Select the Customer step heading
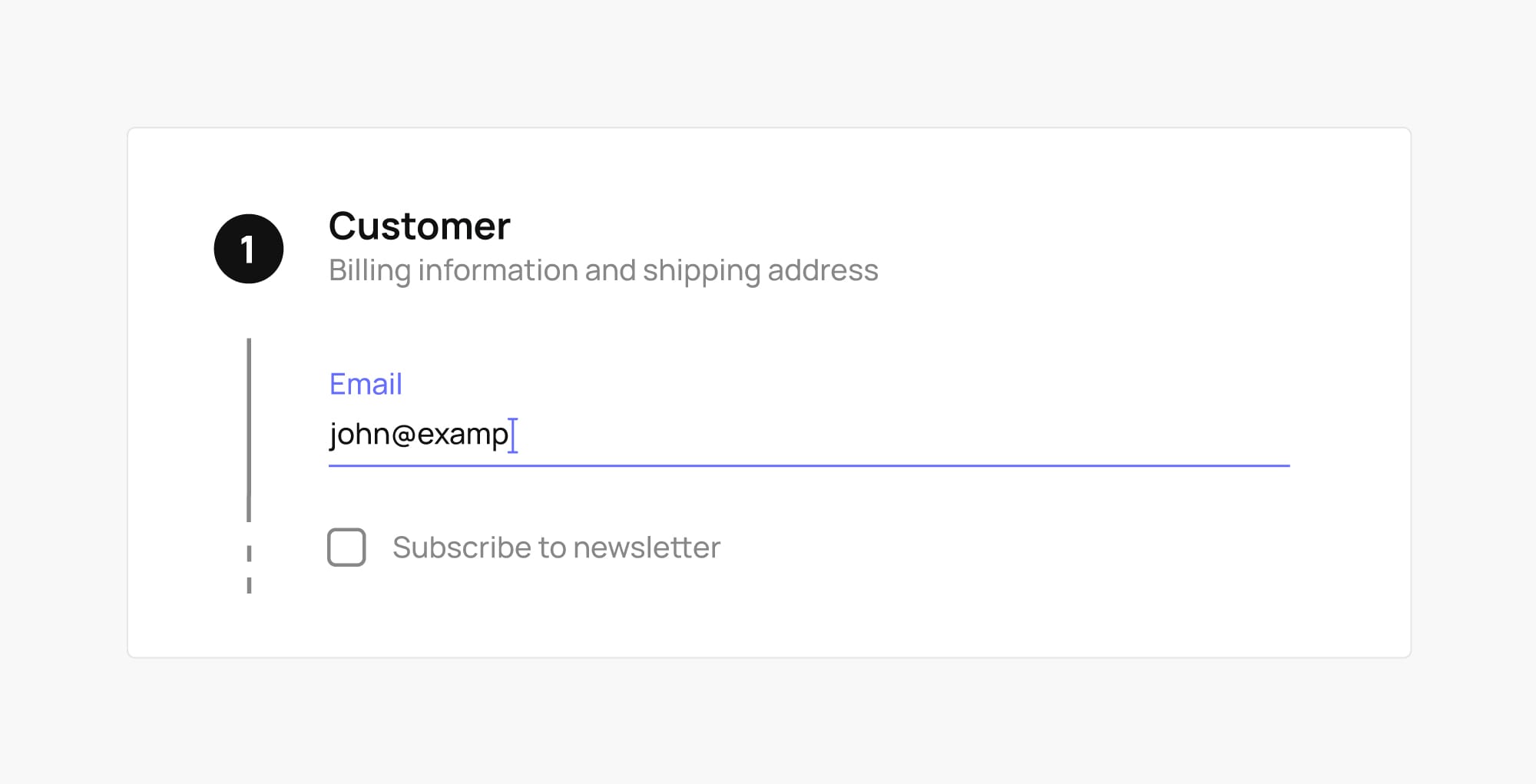1536x784 pixels. click(x=419, y=226)
